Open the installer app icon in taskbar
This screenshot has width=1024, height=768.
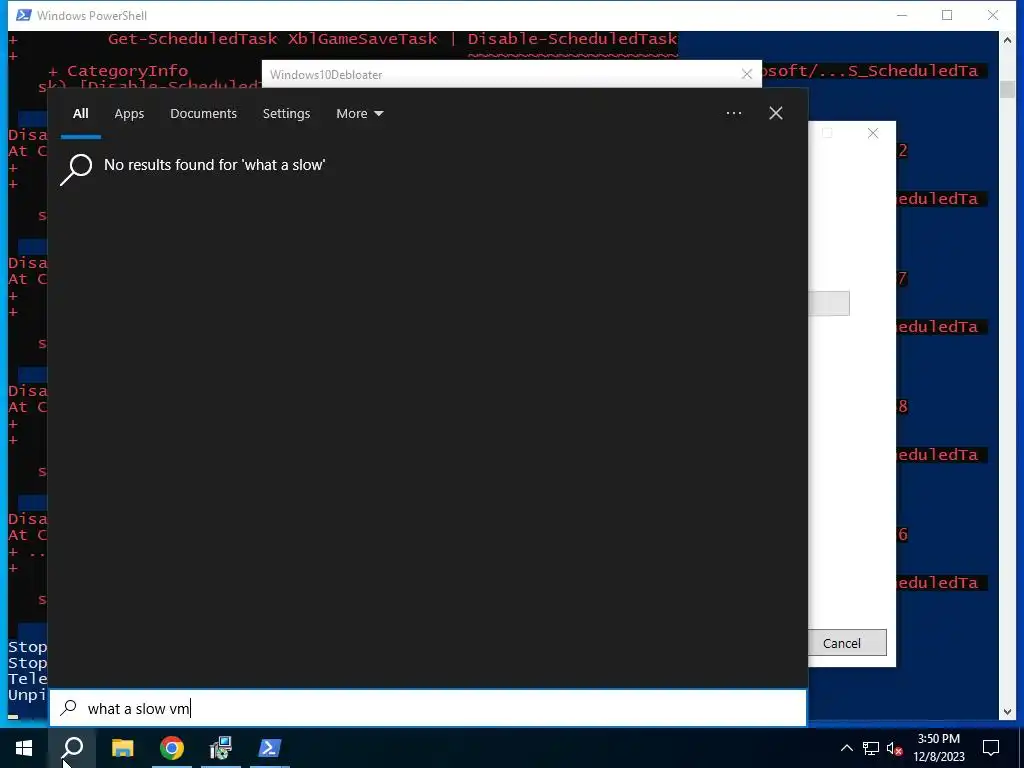pyautogui.click(x=221, y=748)
